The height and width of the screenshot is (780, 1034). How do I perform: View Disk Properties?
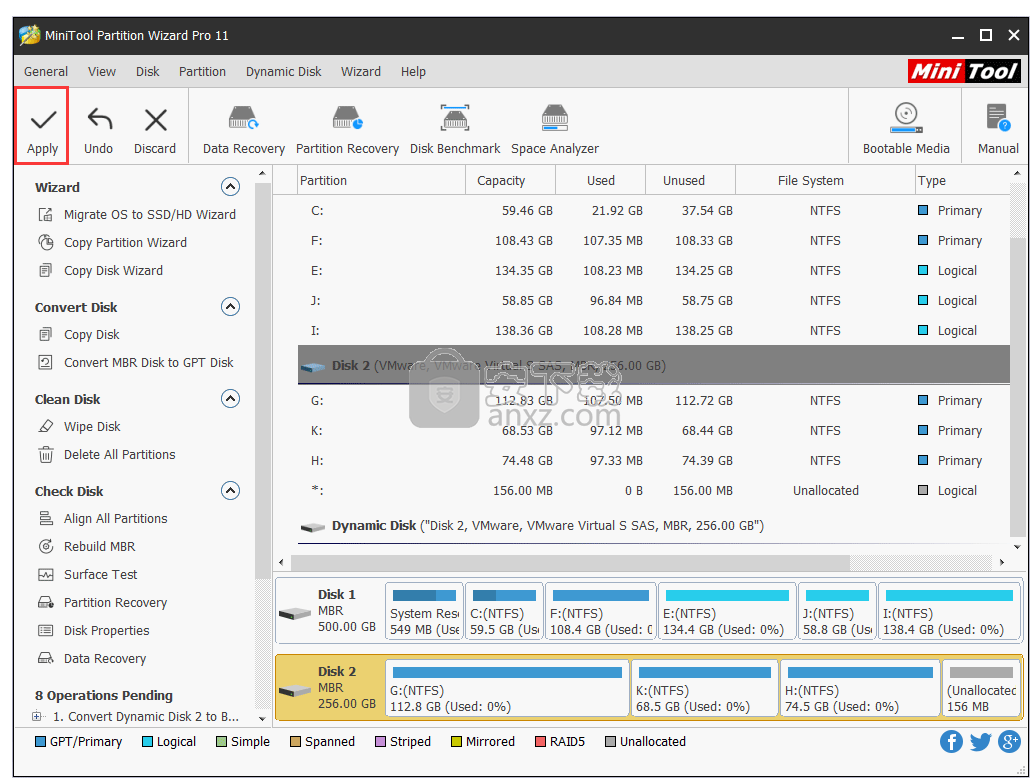[93, 630]
